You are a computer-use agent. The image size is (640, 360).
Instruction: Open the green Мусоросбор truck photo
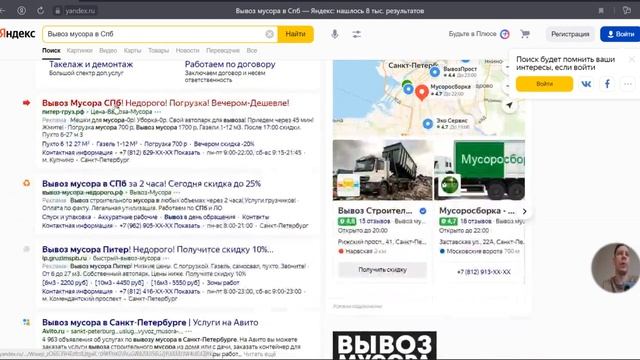tap(480, 170)
